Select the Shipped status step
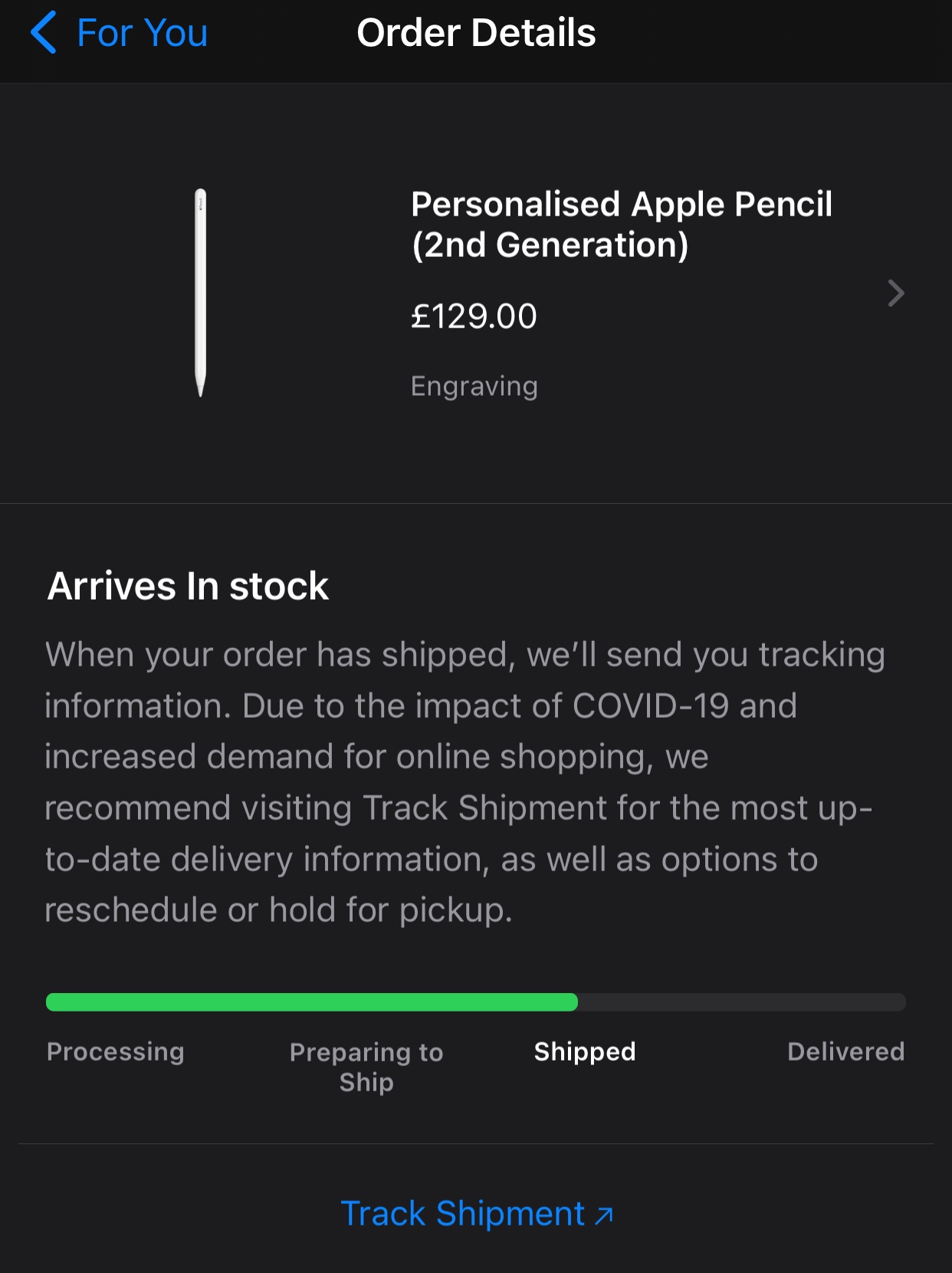Image resolution: width=952 pixels, height=1273 pixels. 585,1051
